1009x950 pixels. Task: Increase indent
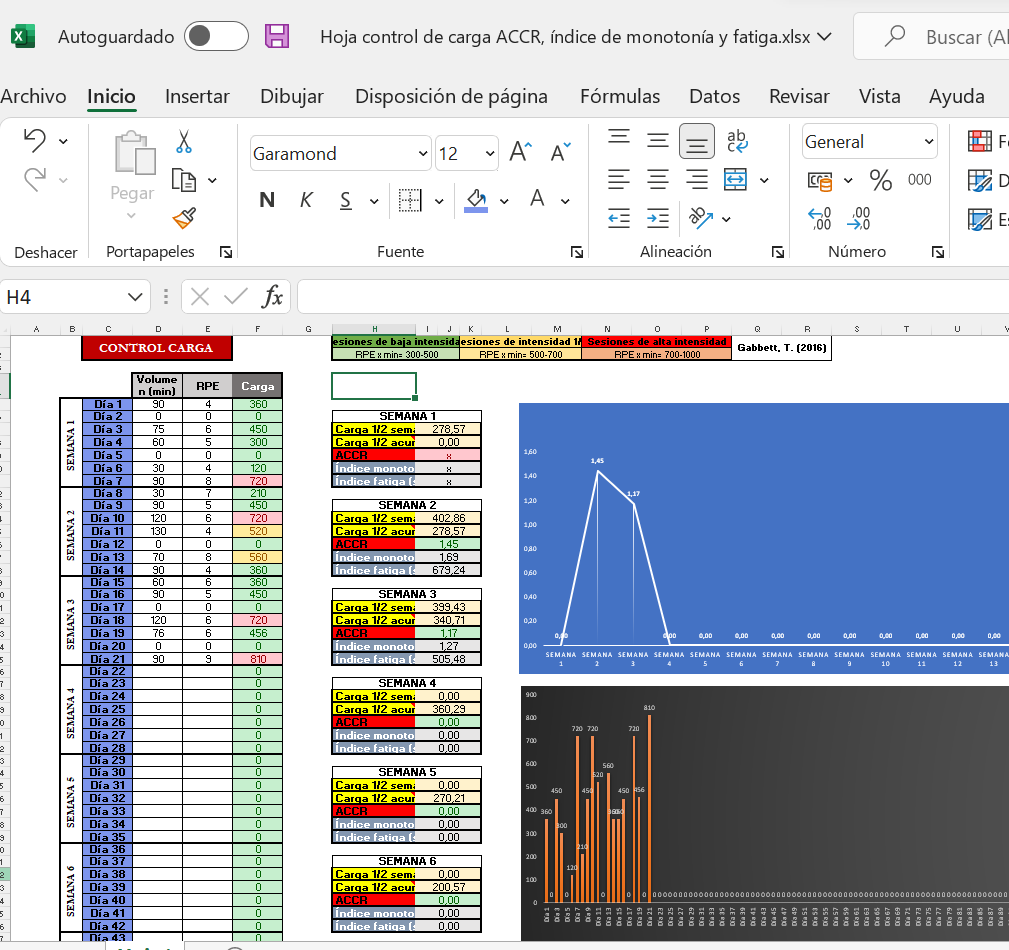coord(658,219)
